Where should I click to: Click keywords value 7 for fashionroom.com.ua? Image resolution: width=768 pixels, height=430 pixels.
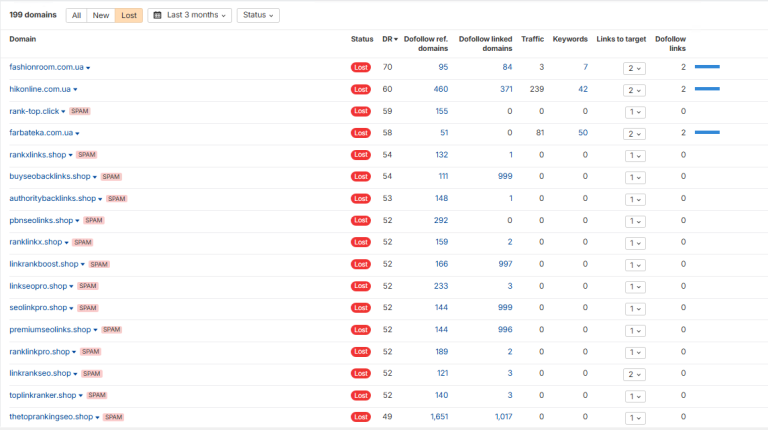point(585,67)
